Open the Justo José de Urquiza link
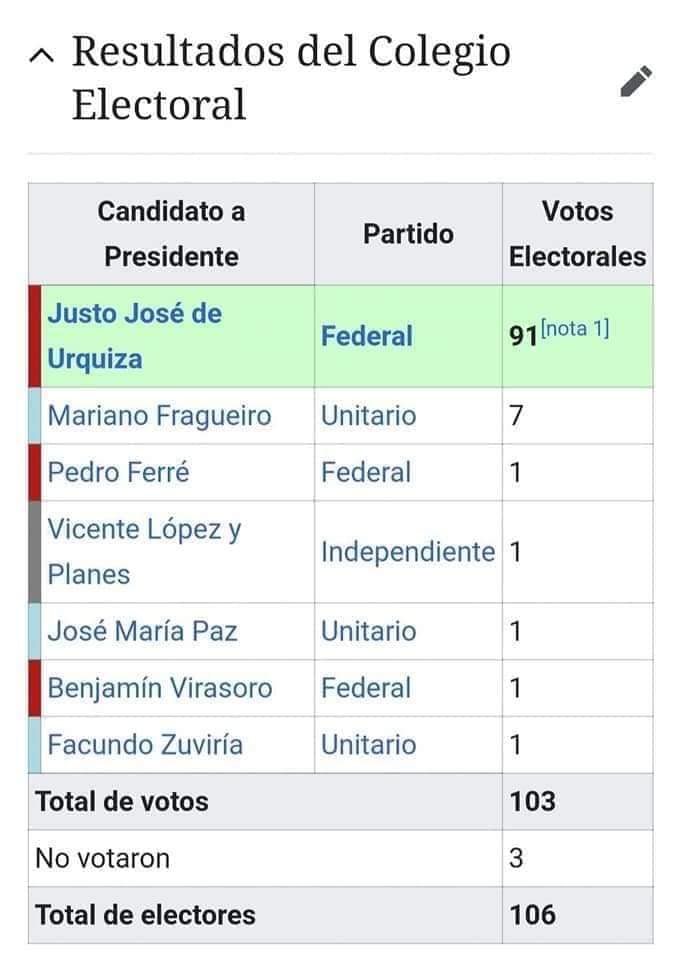This screenshot has width=681, height=960. pyautogui.click(x=135, y=336)
